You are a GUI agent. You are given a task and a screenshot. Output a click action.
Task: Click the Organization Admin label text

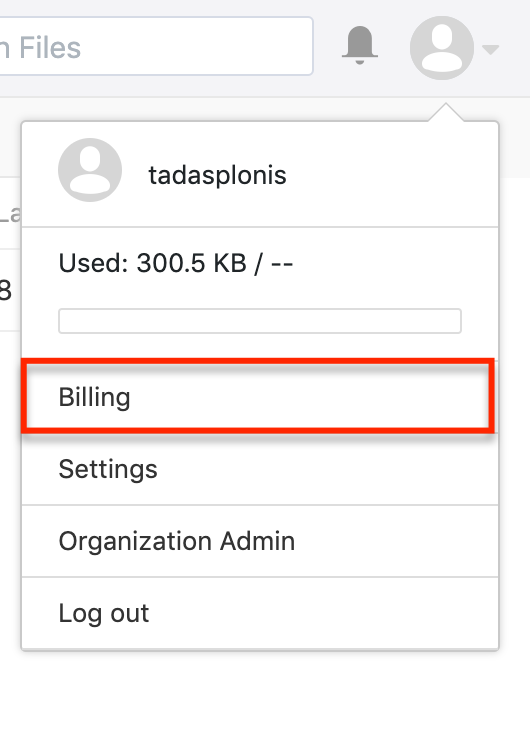(177, 541)
